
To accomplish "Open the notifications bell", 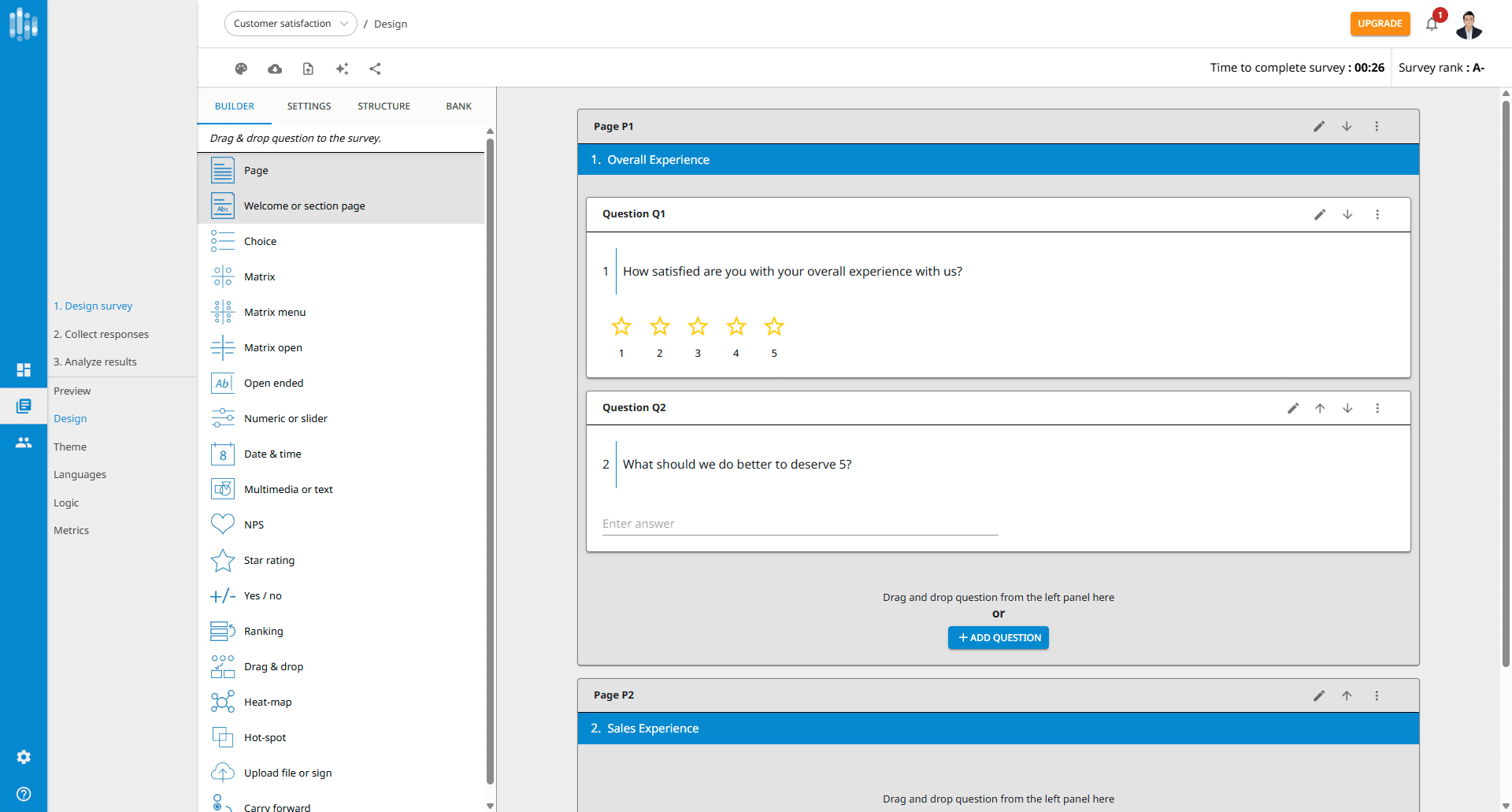I will click(x=1432, y=24).
